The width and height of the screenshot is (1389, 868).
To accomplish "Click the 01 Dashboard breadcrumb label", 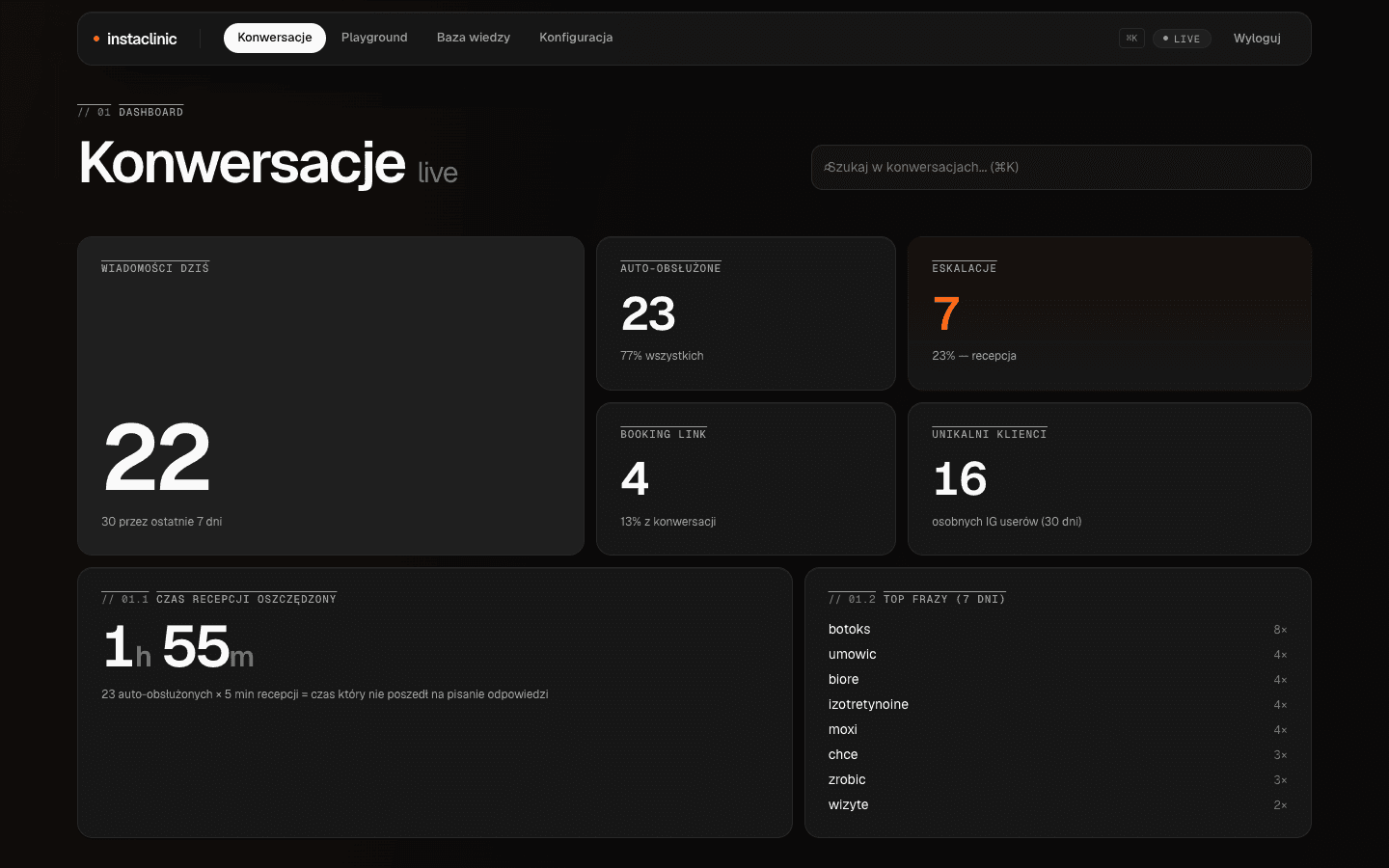I will point(130,112).
